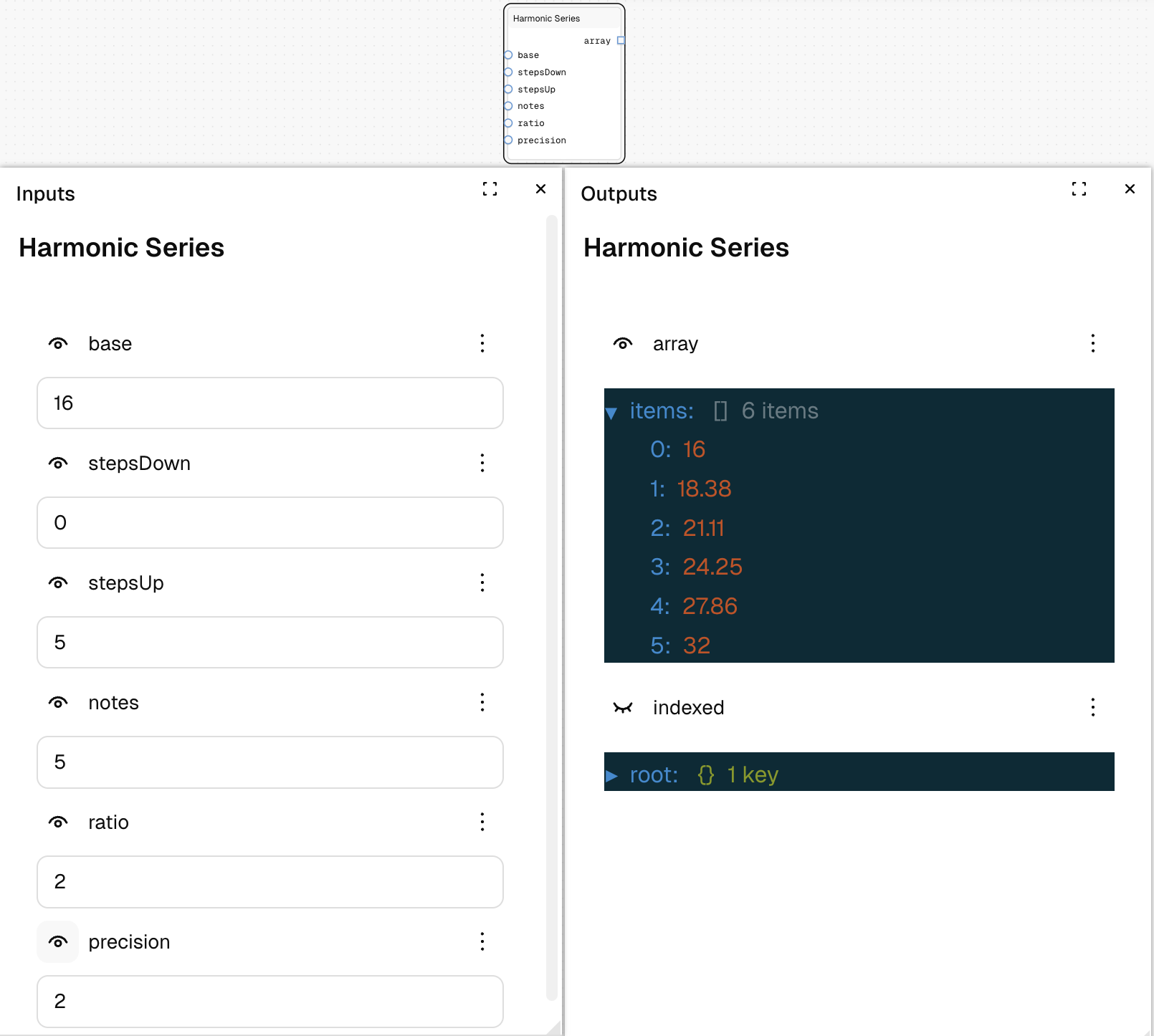The height and width of the screenshot is (1036, 1154).
Task: Expand Inputs panel to fullscreen
Action: (x=490, y=189)
